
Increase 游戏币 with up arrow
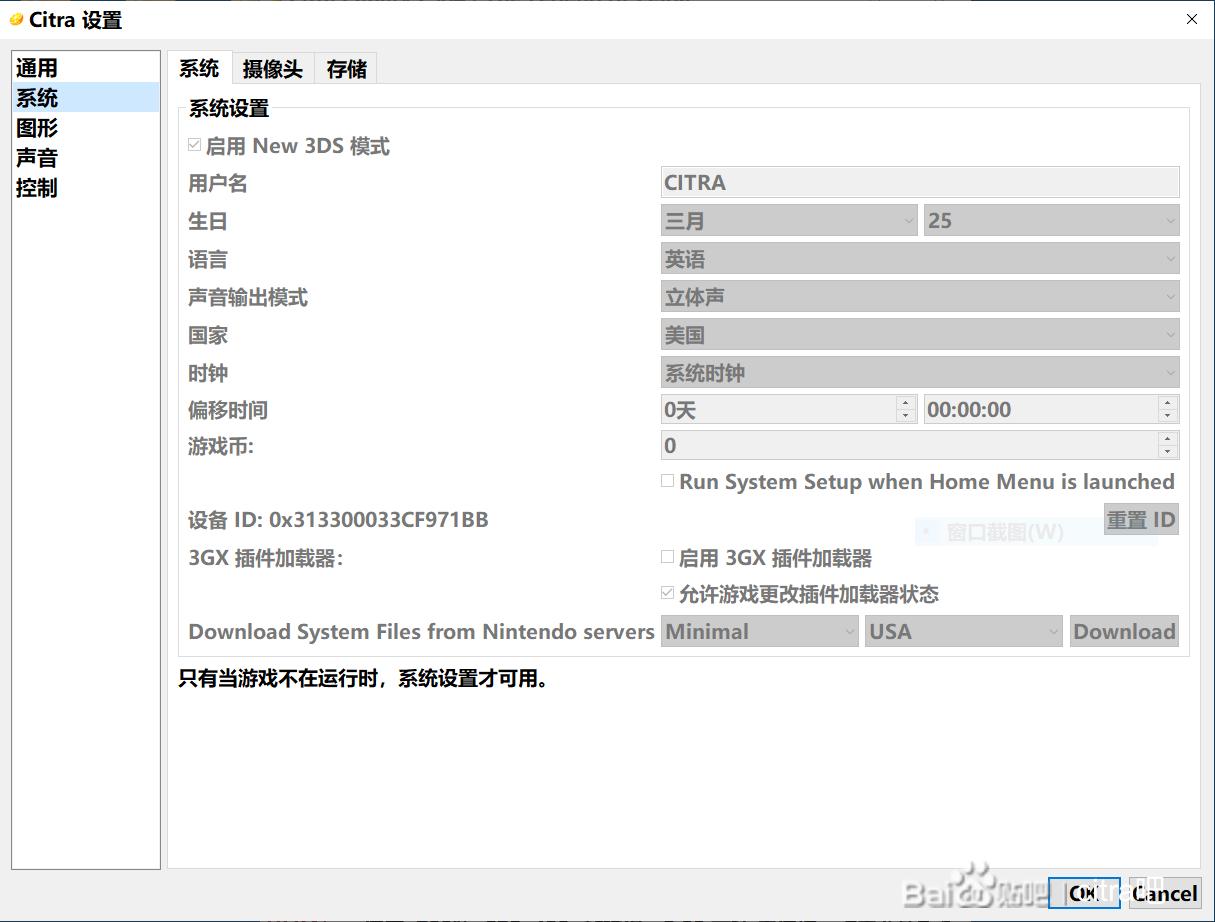tap(1168, 438)
